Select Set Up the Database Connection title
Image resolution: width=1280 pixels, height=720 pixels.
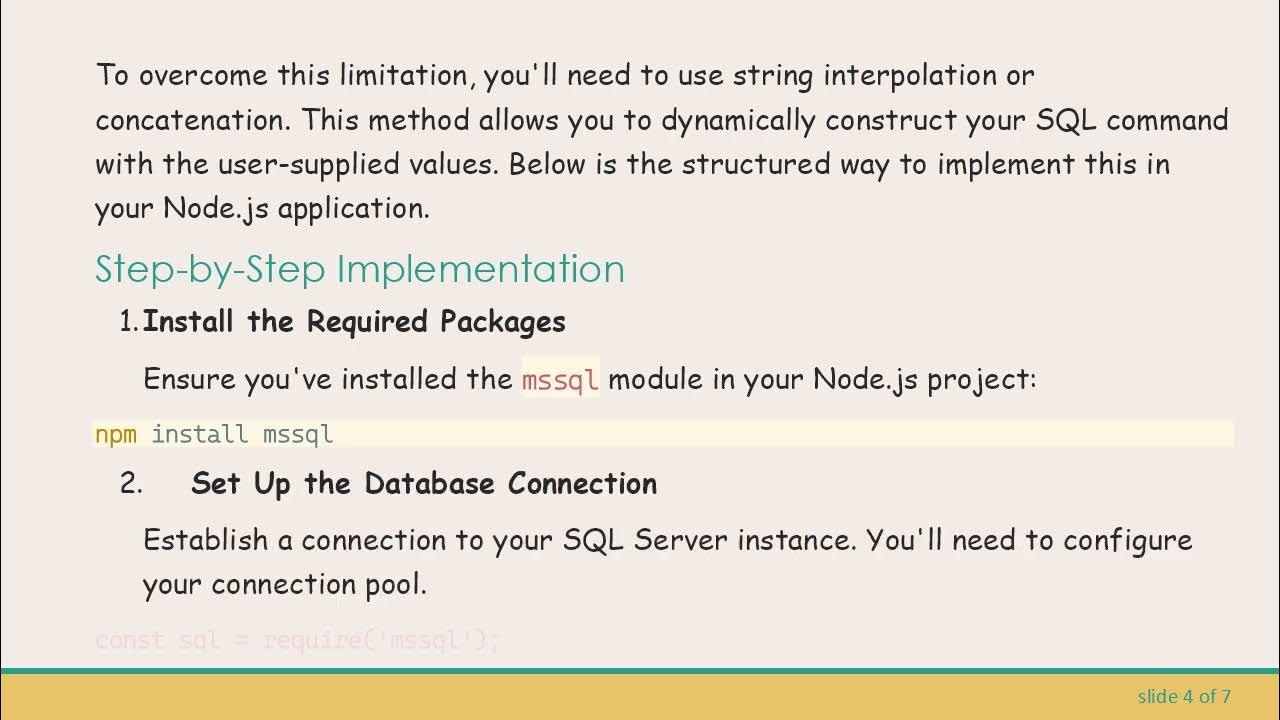tap(423, 484)
